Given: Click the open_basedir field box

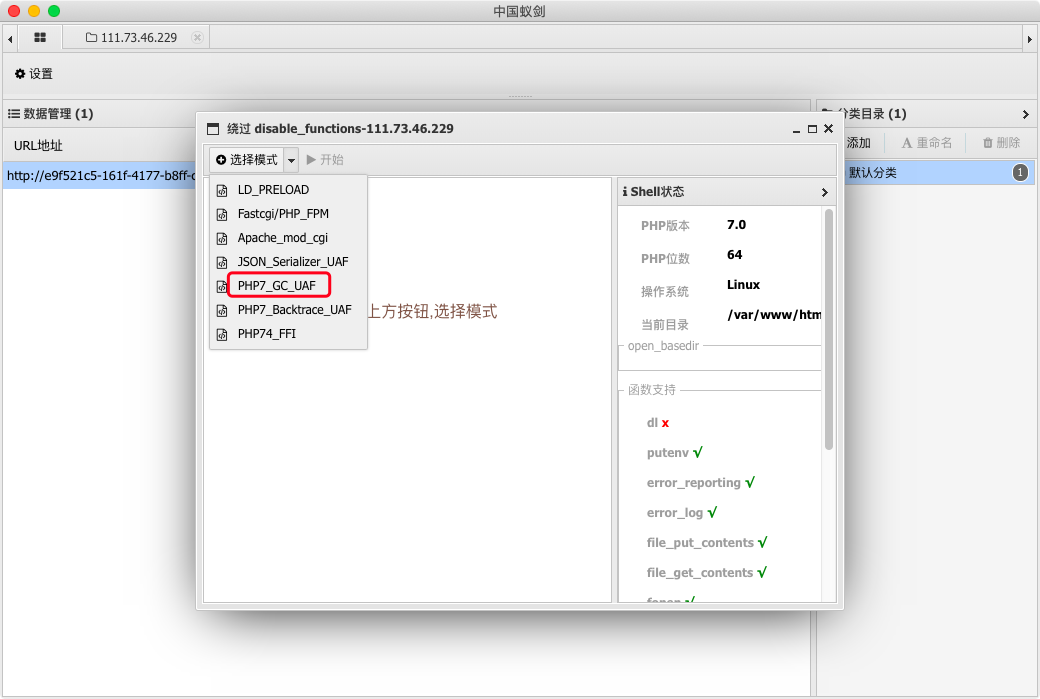Looking at the screenshot, I should [720, 359].
